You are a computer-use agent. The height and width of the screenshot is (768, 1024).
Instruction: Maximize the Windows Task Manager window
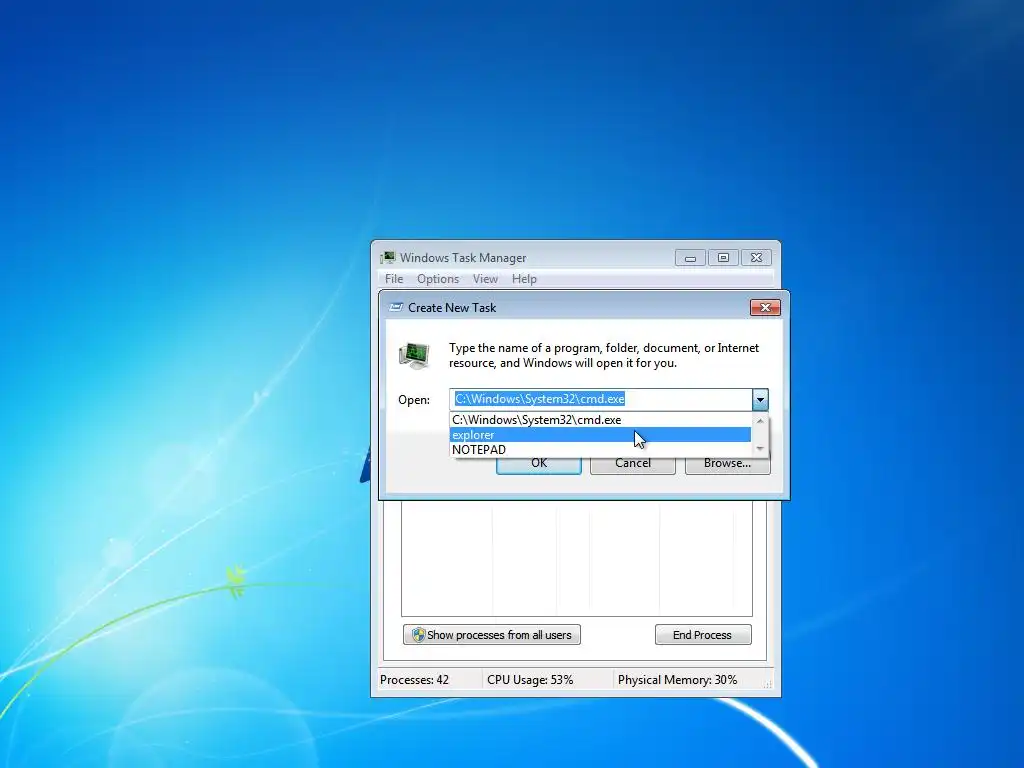coord(723,258)
